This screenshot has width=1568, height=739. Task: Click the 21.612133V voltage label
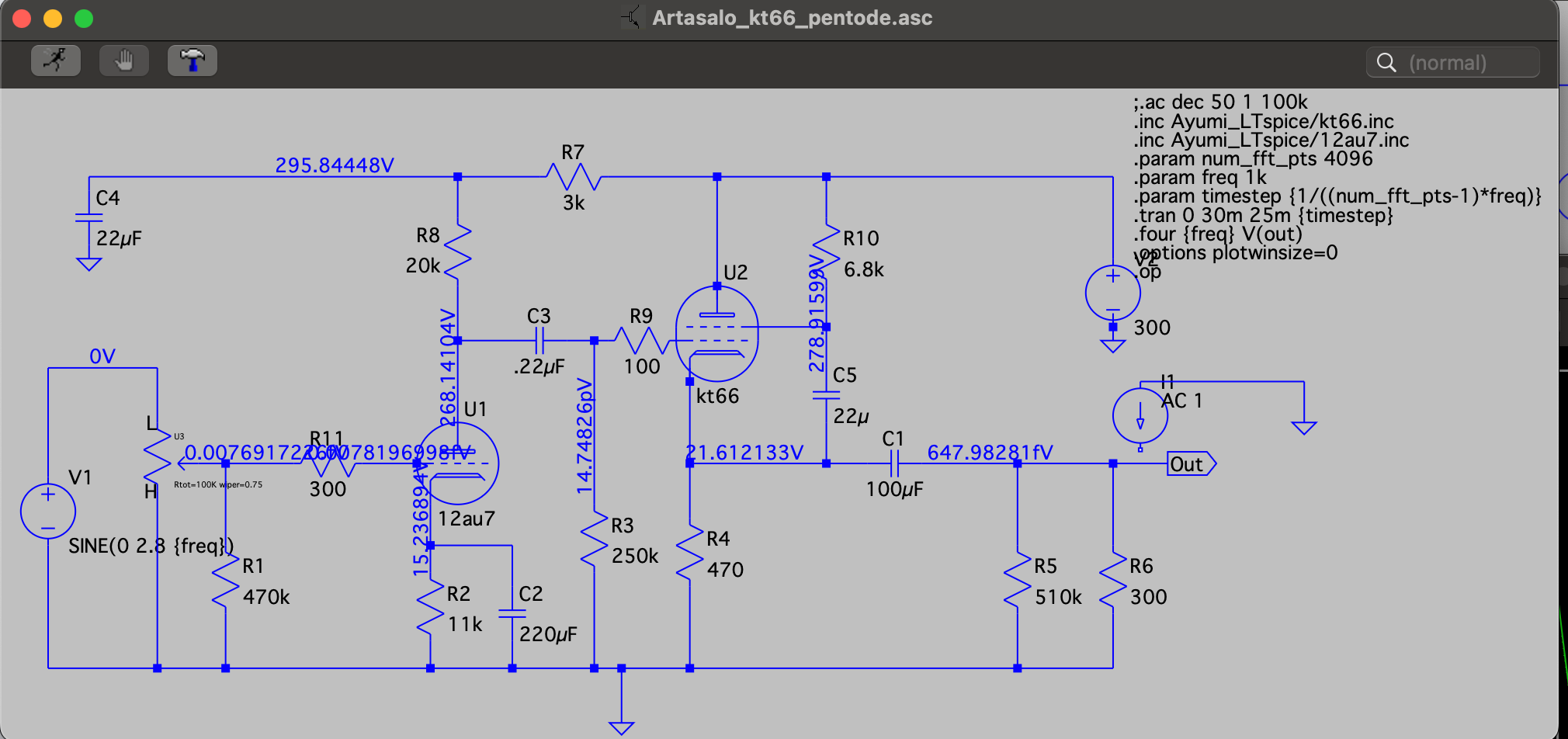(744, 453)
